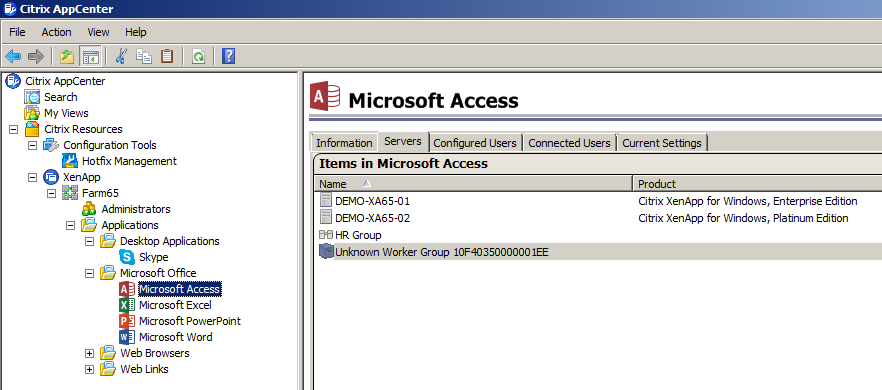Collapse the Microsoft Office folder
This screenshot has height=390, width=882.
(89, 274)
